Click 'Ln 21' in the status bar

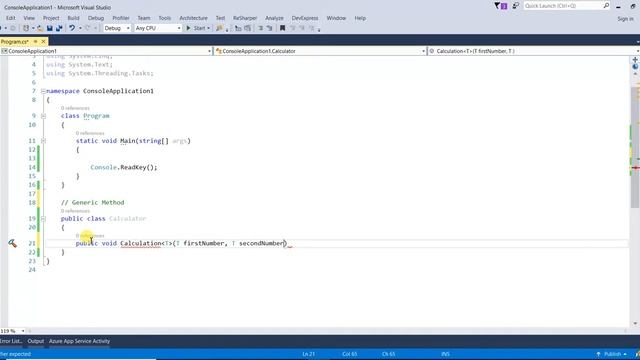tap(309, 354)
